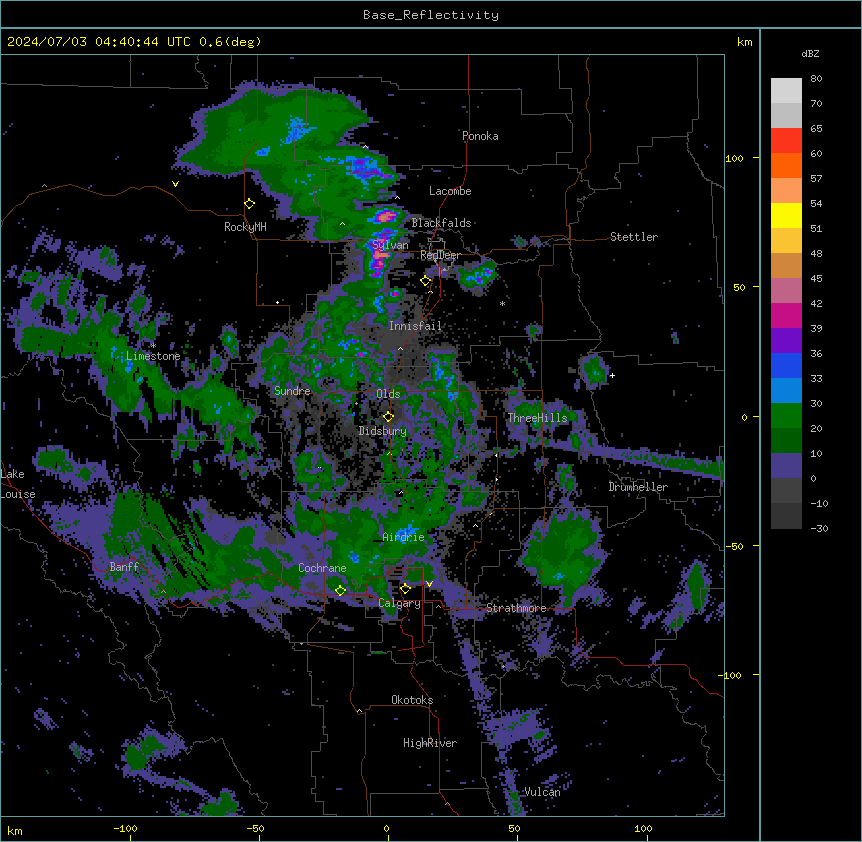Click the Calgary city label
This screenshot has width=862, height=842.
coord(399,603)
